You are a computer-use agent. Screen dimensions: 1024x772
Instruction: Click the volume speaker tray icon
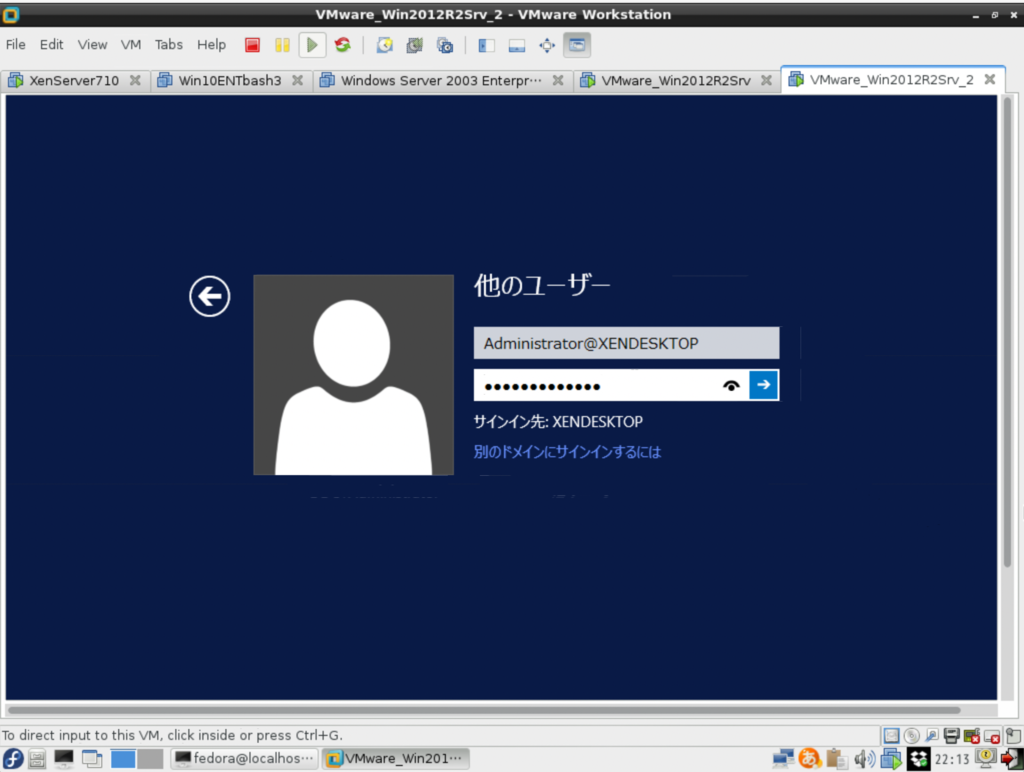pyautogui.click(x=864, y=758)
